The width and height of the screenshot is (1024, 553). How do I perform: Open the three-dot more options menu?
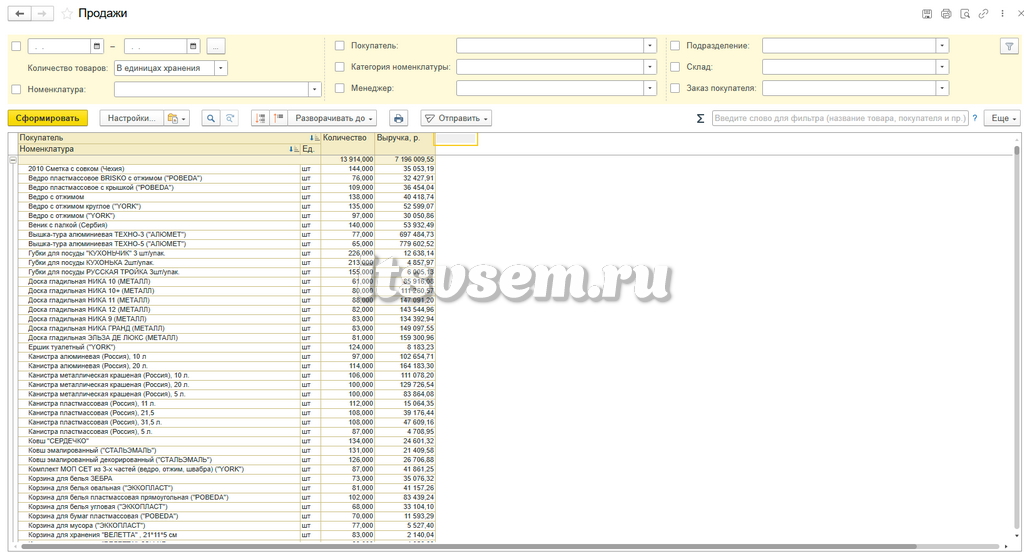[x=1002, y=14]
